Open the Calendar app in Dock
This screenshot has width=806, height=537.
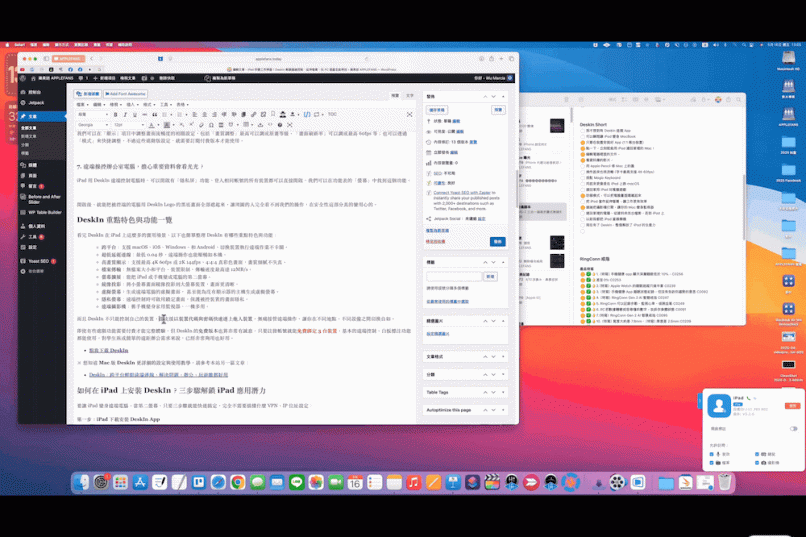click(355, 482)
